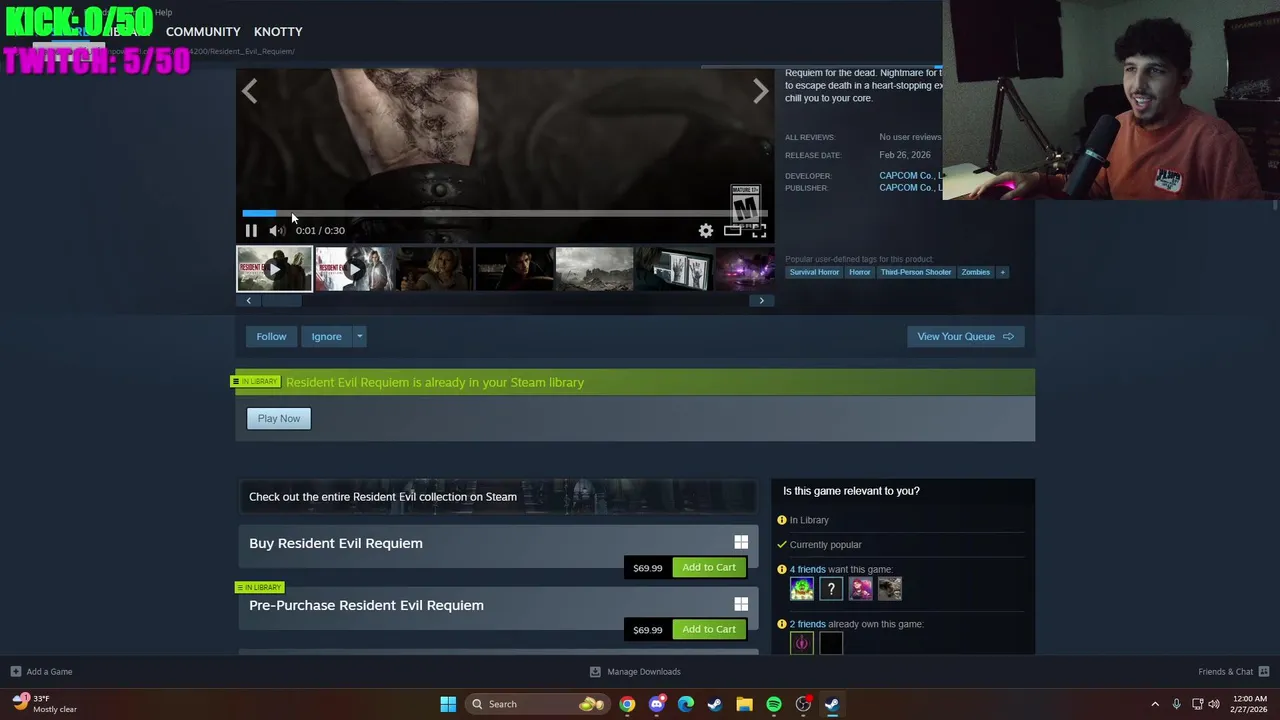This screenshot has width=1280, height=720.
Task: Open Windows Start menu
Action: tap(448, 704)
